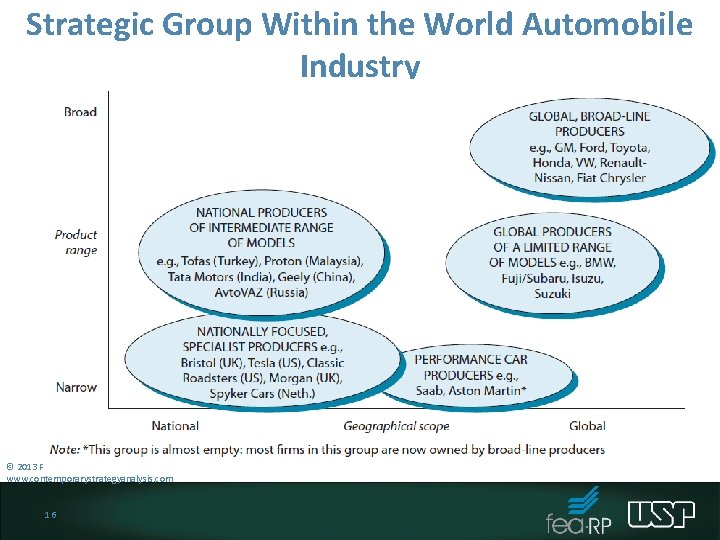
Task: Click the '© 2013' copyright text
Action: [25, 467]
